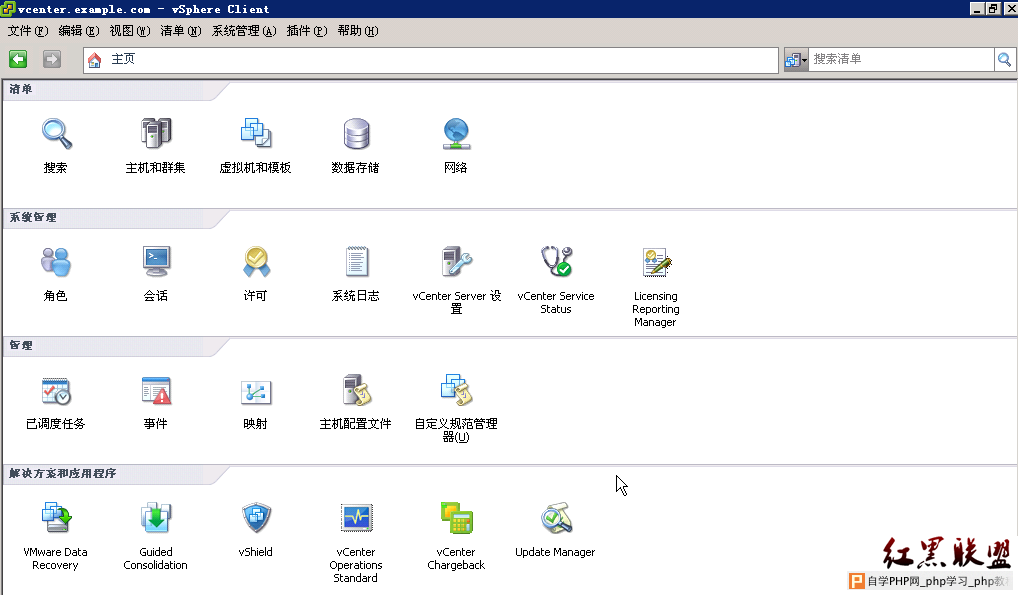Open 许可 Licensing icon
This screenshot has height=595, width=1018.
(256, 262)
